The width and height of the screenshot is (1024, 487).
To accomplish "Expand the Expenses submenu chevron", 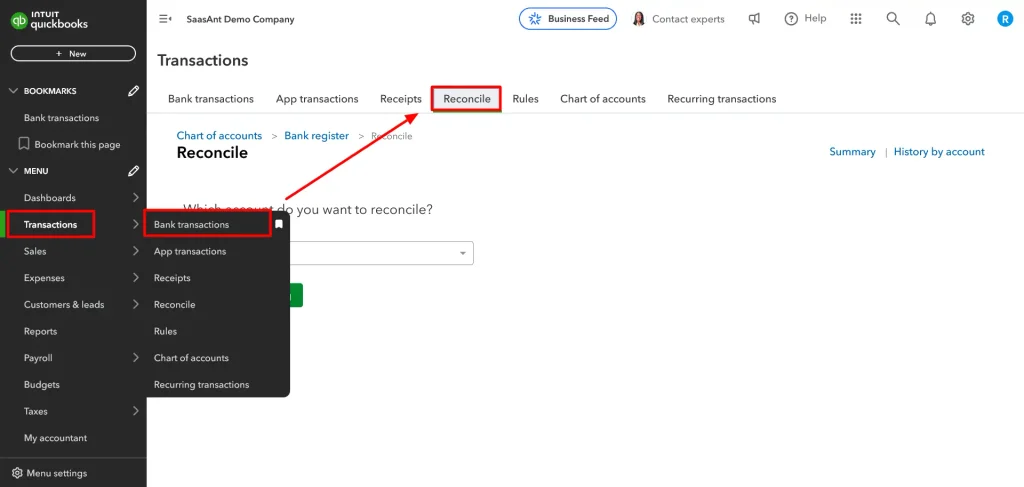I will pos(135,277).
